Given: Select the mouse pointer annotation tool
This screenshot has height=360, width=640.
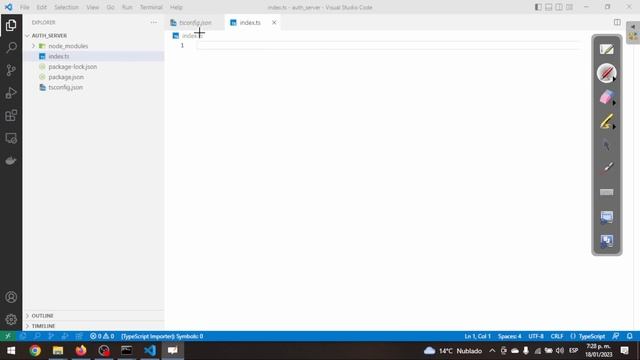Looking at the screenshot, I should coord(607,145).
